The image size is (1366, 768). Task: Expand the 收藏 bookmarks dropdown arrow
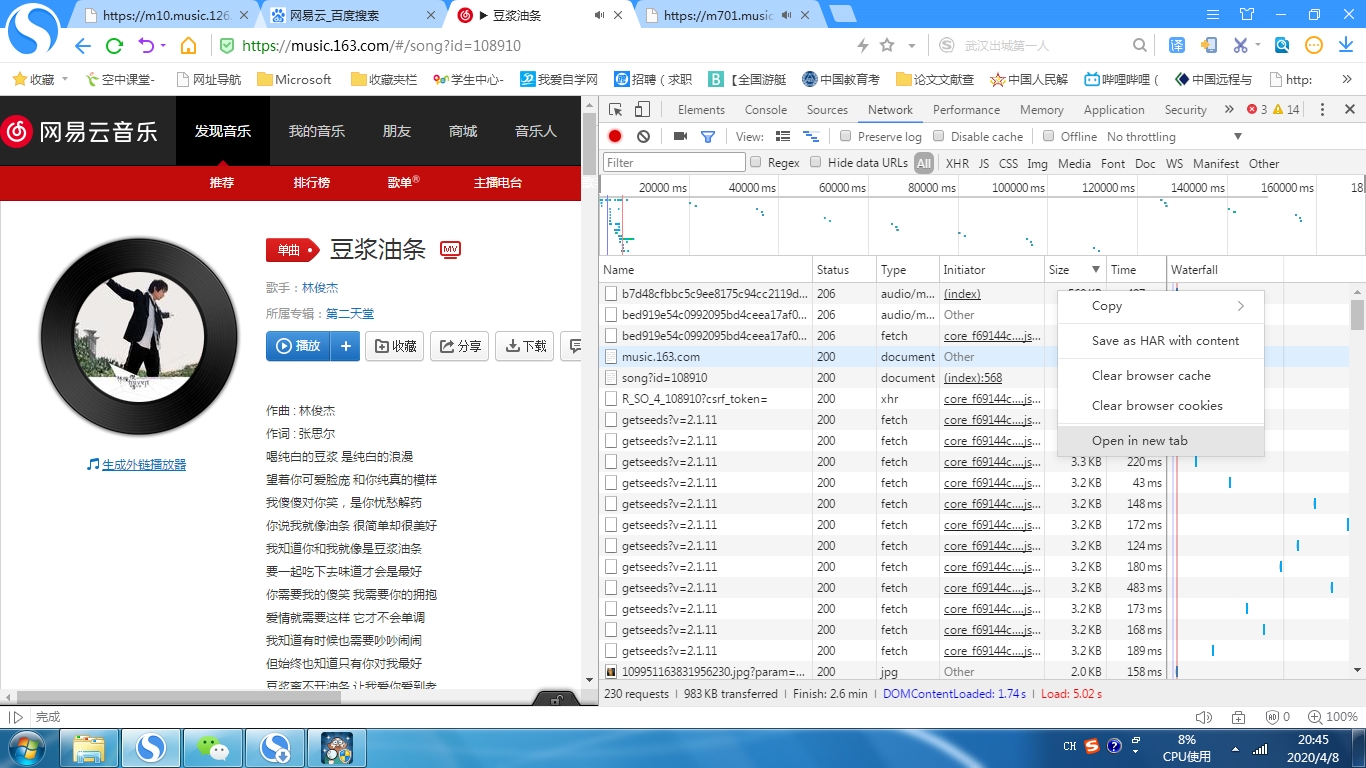[65, 79]
